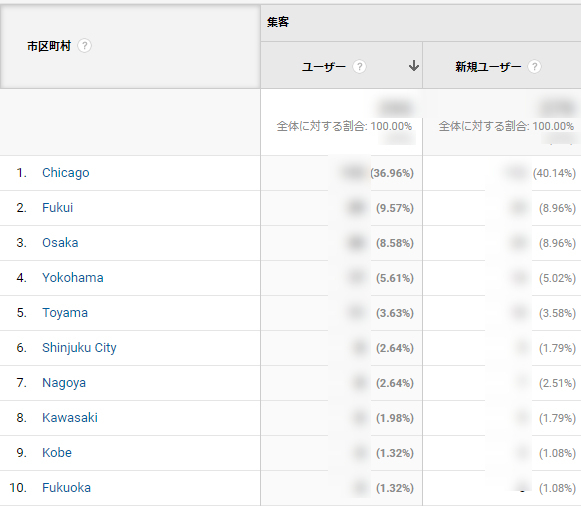Sort by the ユーザー column header
The height and width of the screenshot is (506, 581).
point(324,67)
